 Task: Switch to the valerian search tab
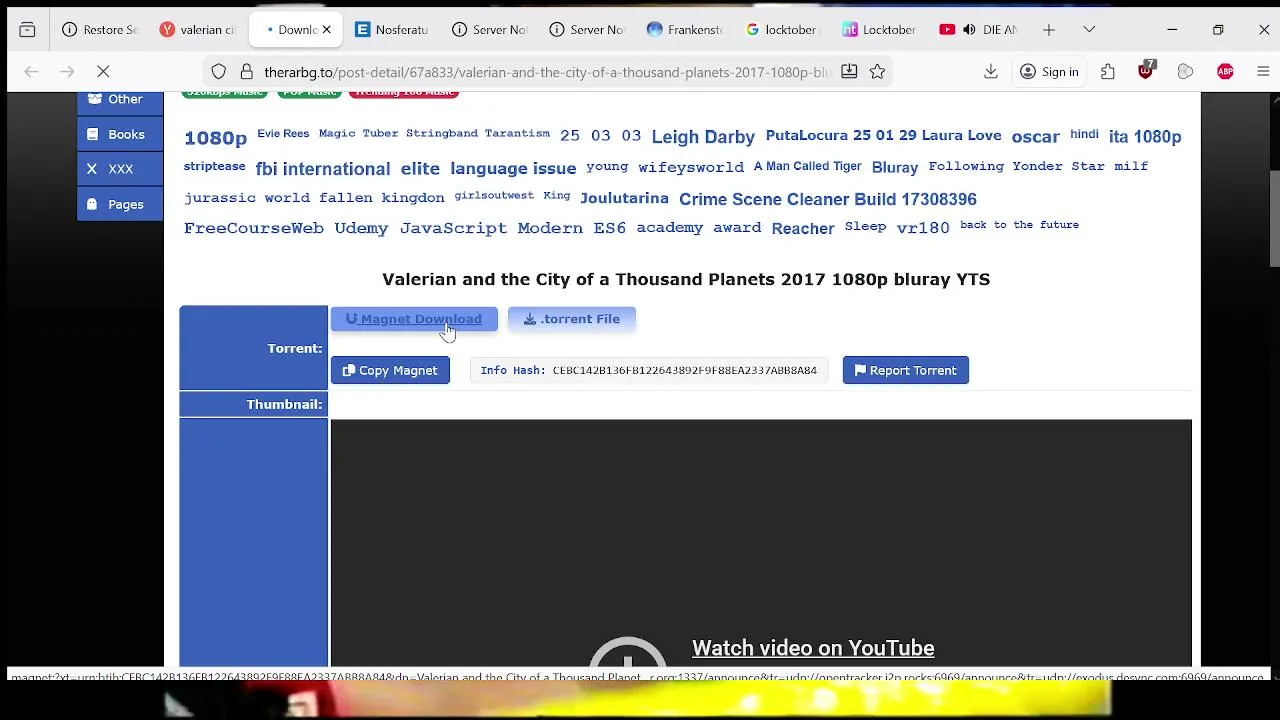point(197,30)
